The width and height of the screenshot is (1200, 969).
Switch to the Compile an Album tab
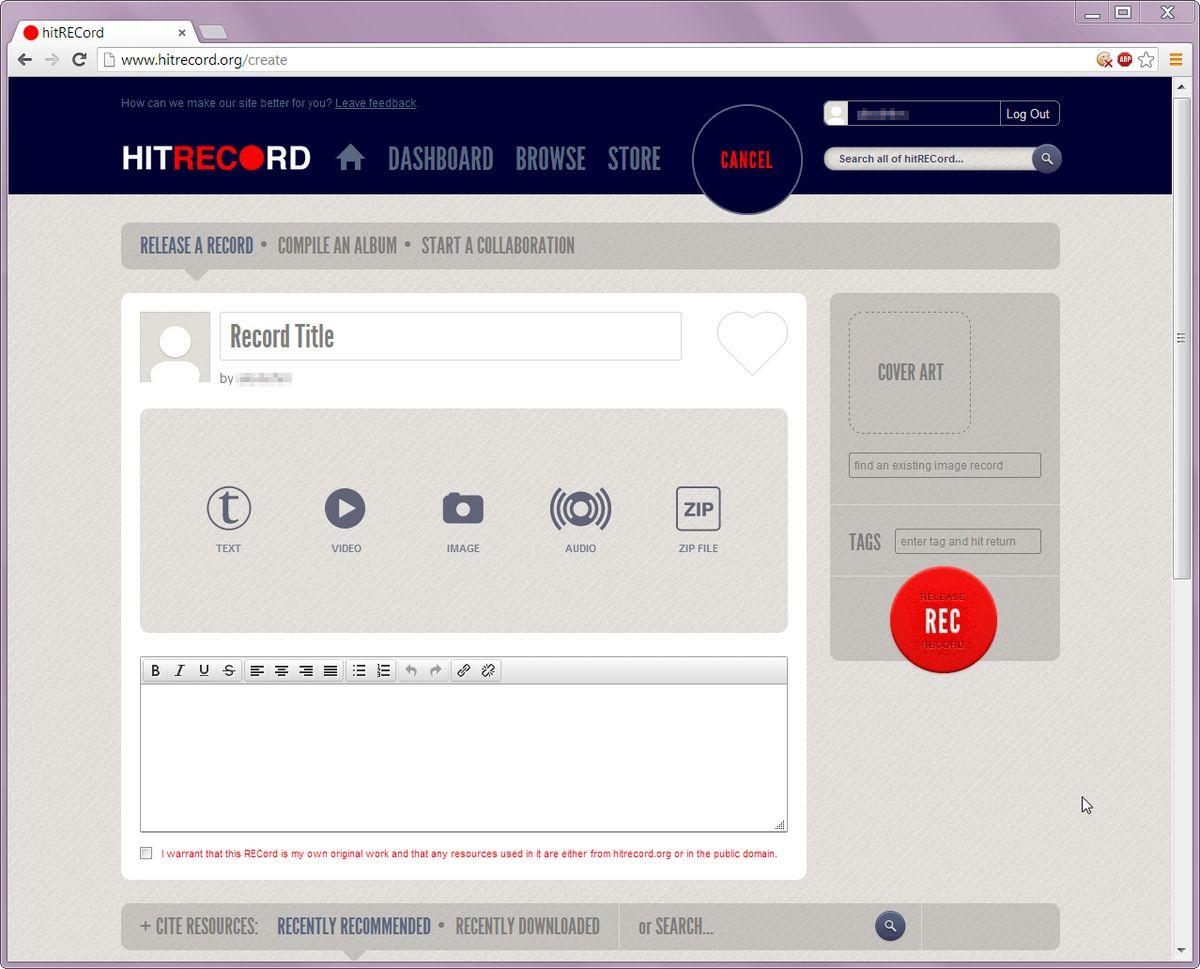(x=337, y=246)
